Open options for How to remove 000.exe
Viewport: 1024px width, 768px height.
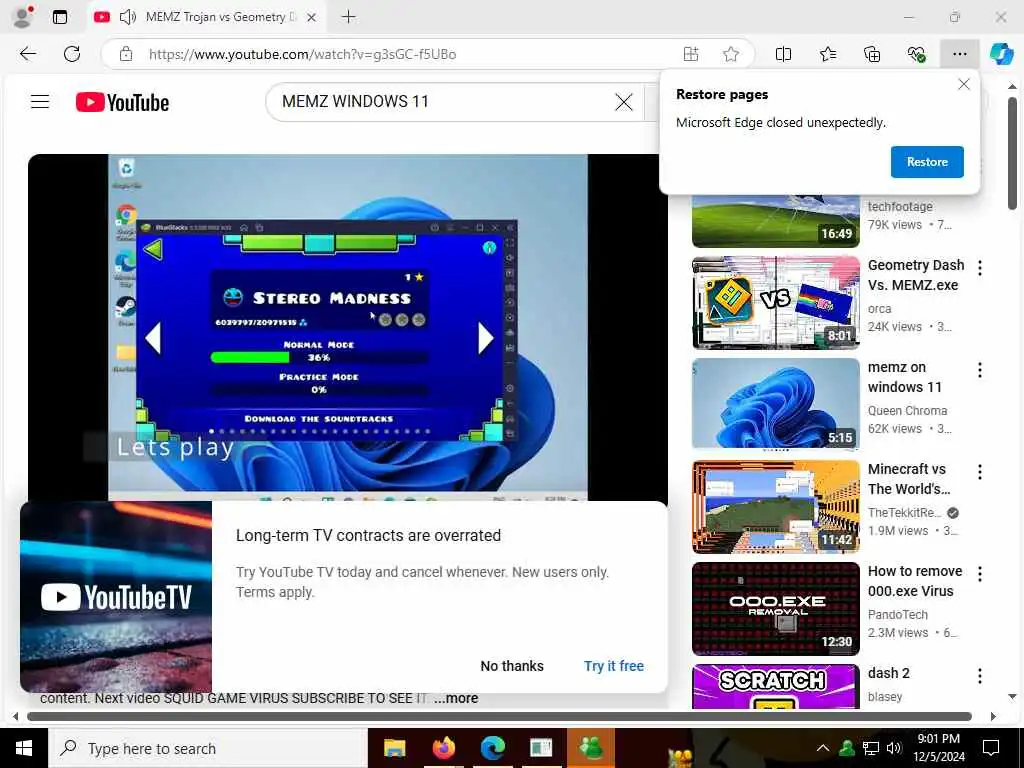coord(980,574)
